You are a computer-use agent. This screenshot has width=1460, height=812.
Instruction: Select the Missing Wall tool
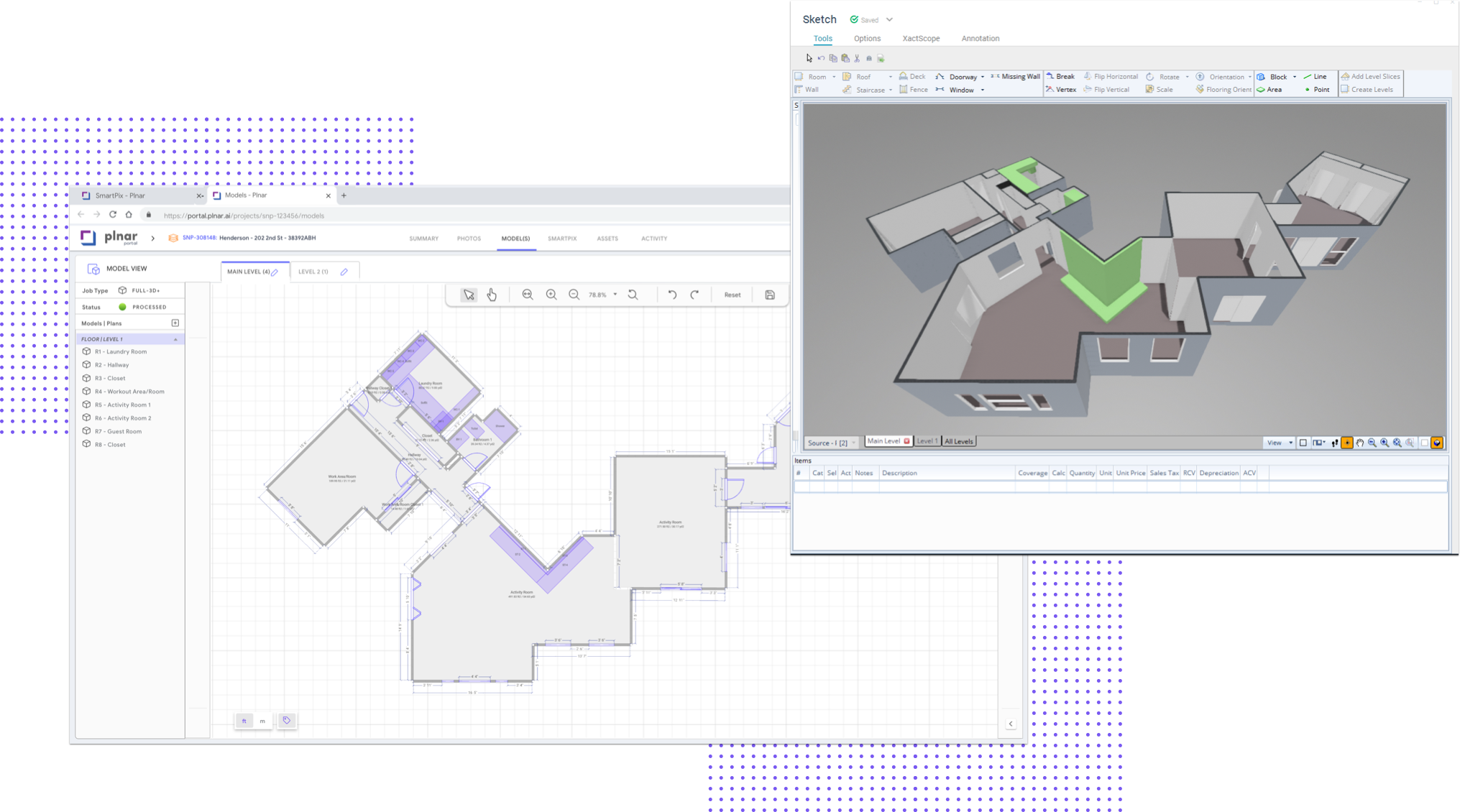tap(1015, 77)
